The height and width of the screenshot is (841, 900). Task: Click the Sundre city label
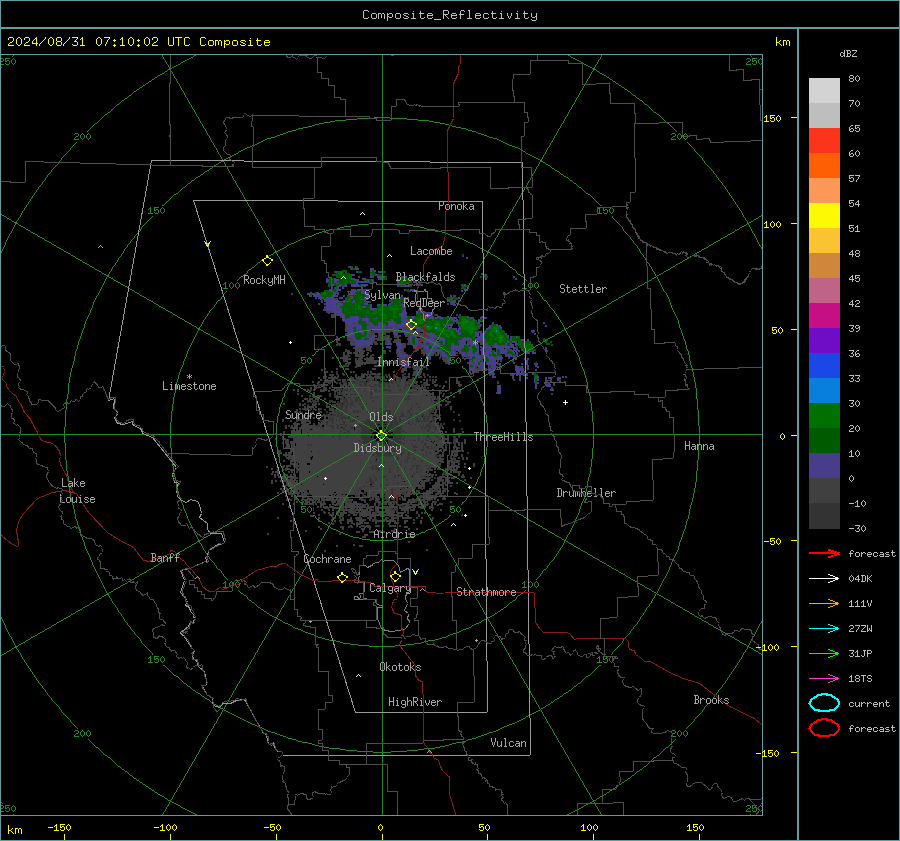point(303,415)
